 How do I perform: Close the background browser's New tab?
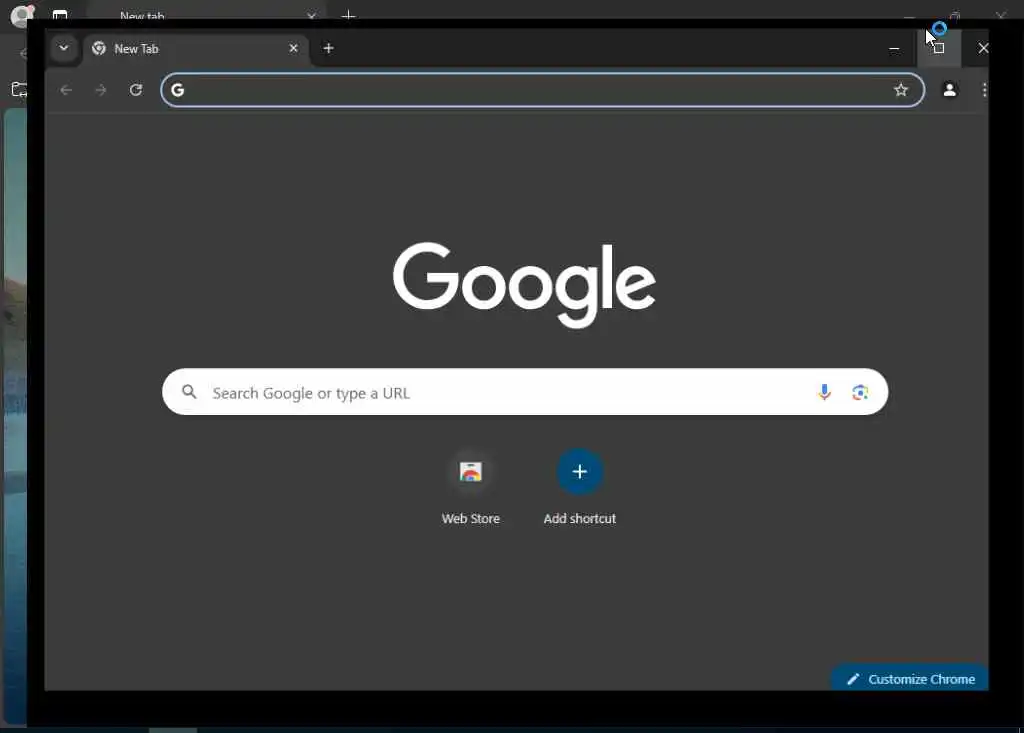[x=312, y=15]
